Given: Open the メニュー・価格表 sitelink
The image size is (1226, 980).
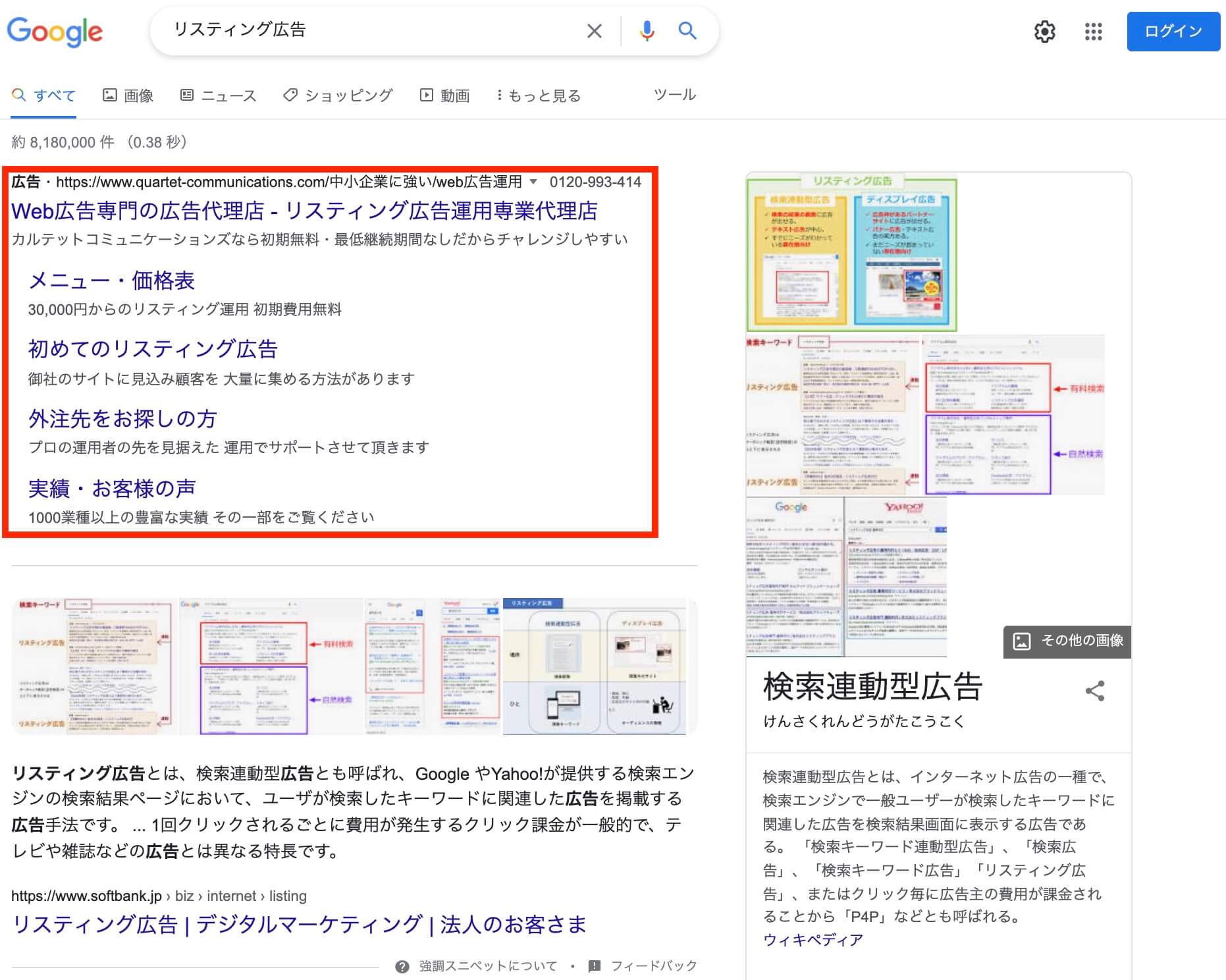Looking at the screenshot, I should pyautogui.click(x=111, y=281).
